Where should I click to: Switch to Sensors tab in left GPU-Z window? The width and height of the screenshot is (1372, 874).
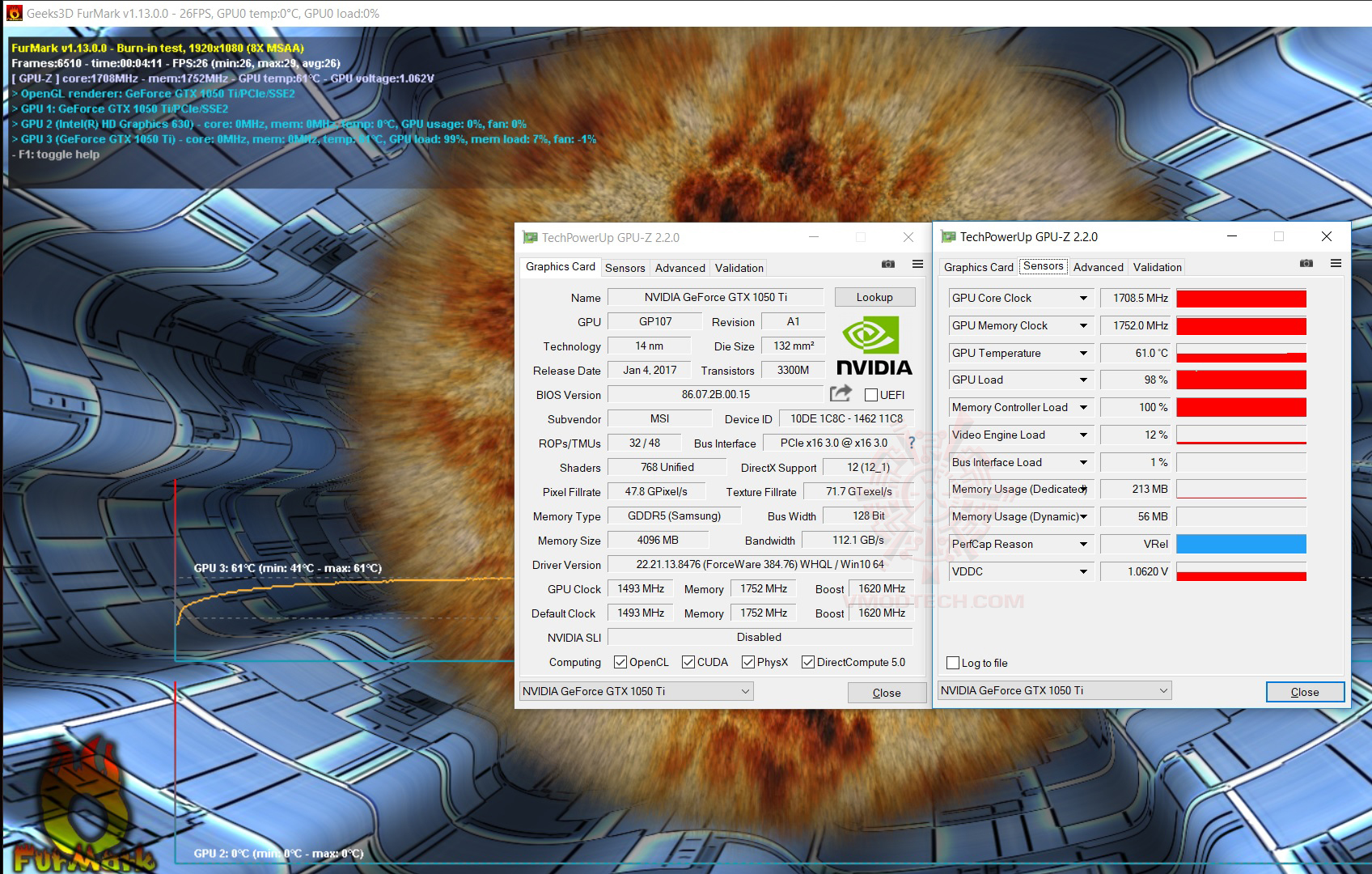point(625,268)
